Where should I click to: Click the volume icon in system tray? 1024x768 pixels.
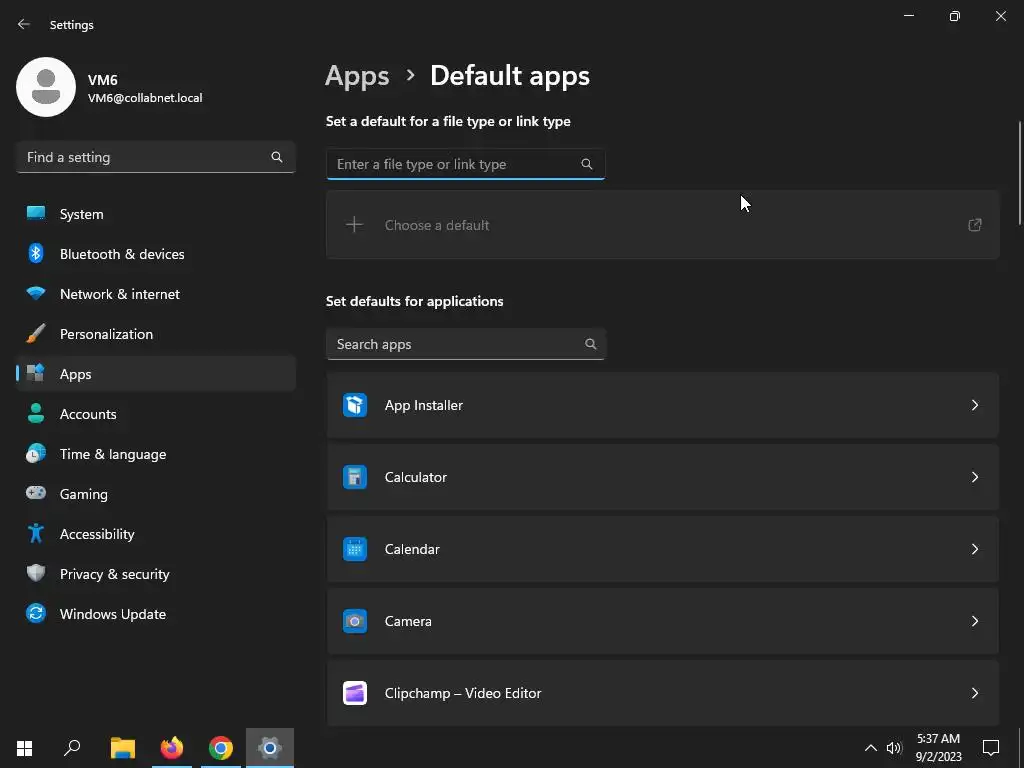tap(894, 748)
